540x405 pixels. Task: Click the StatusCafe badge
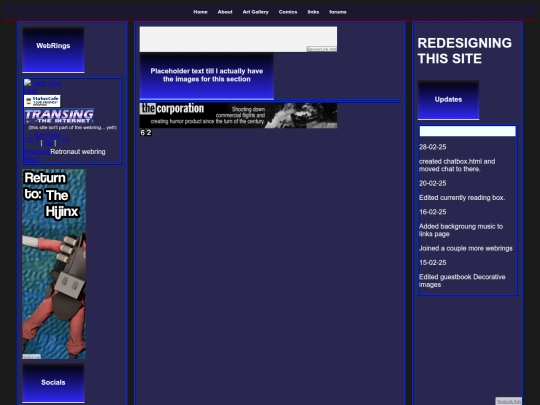(x=42, y=101)
